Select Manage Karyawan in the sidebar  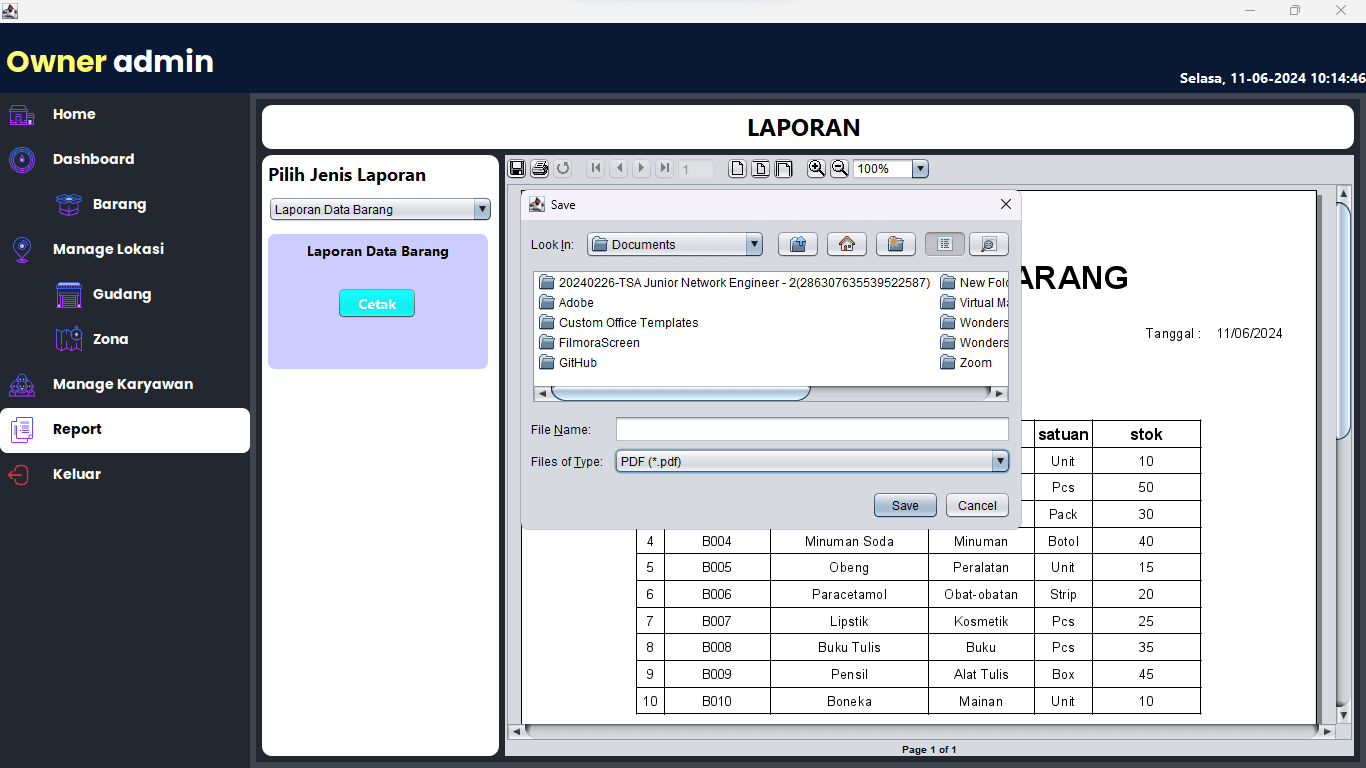[122, 384]
